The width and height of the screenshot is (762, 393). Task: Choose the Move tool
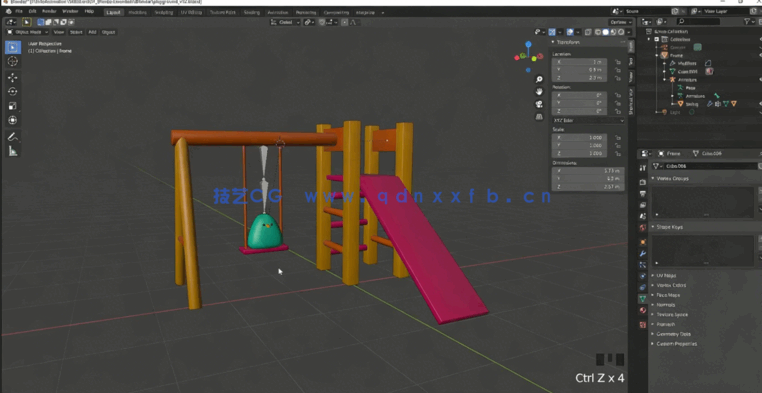pos(13,78)
